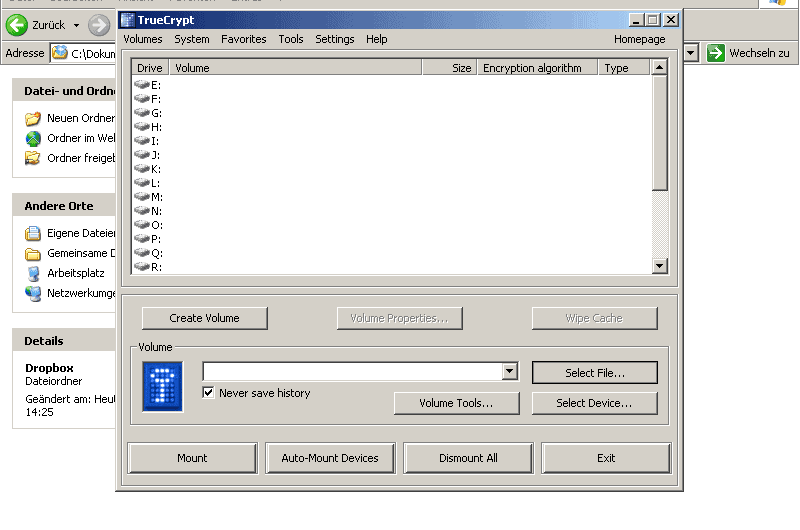The height and width of the screenshot is (530, 800).
Task: Open Eigene Dateien in Explorer sidebar
Action: [70, 233]
